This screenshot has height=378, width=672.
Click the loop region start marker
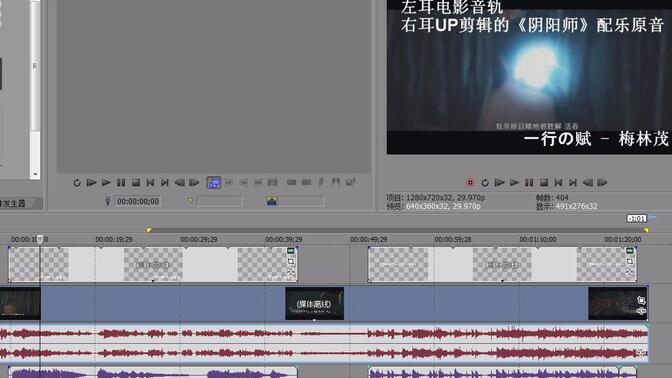pos(149,230)
